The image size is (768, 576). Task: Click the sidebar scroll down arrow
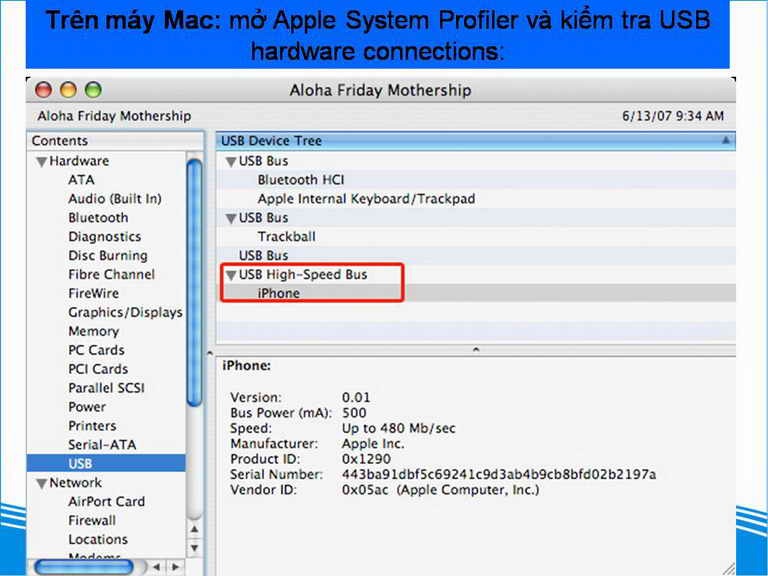click(194, 548)
